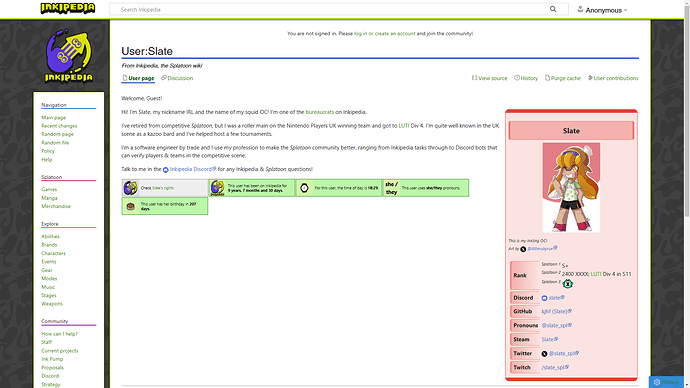Click the Discord icon in infobox

click(x=544, y=298)
